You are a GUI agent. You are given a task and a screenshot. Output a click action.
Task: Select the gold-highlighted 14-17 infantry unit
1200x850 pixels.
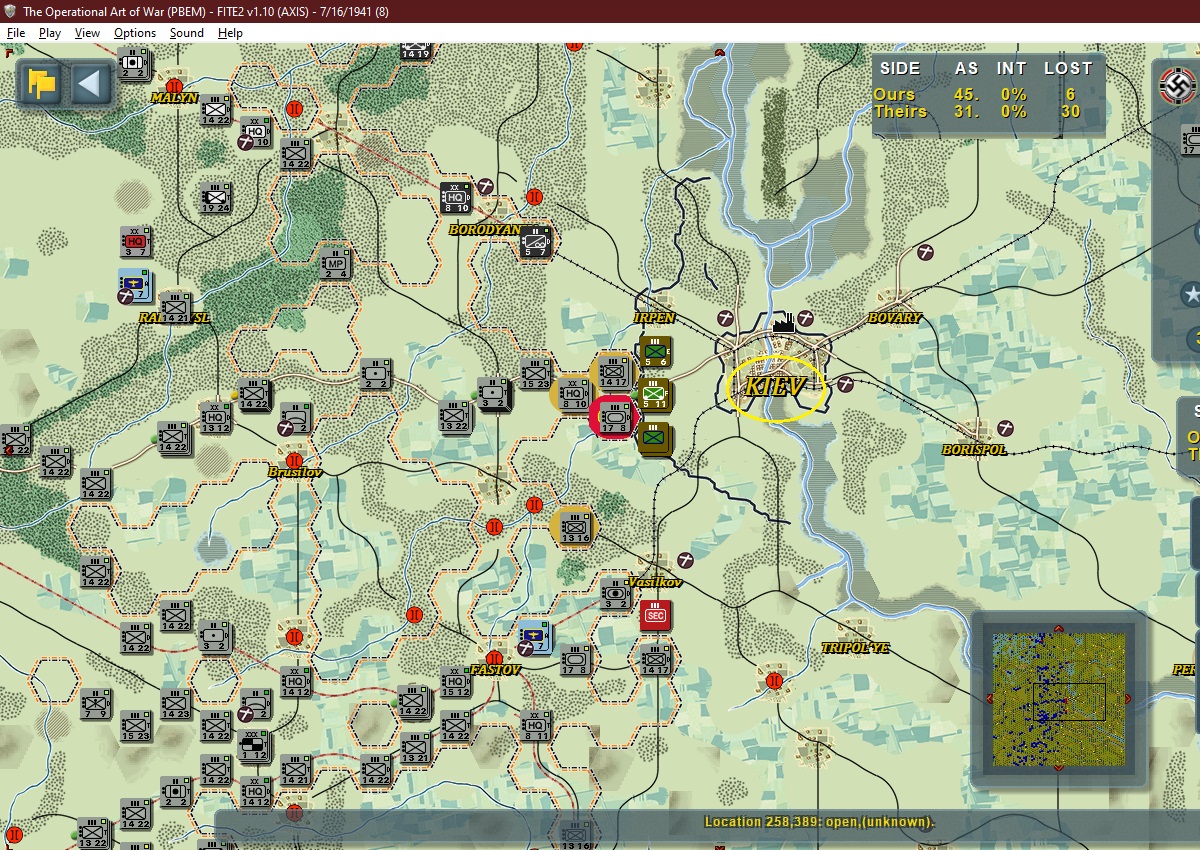(x=614, y=372)
